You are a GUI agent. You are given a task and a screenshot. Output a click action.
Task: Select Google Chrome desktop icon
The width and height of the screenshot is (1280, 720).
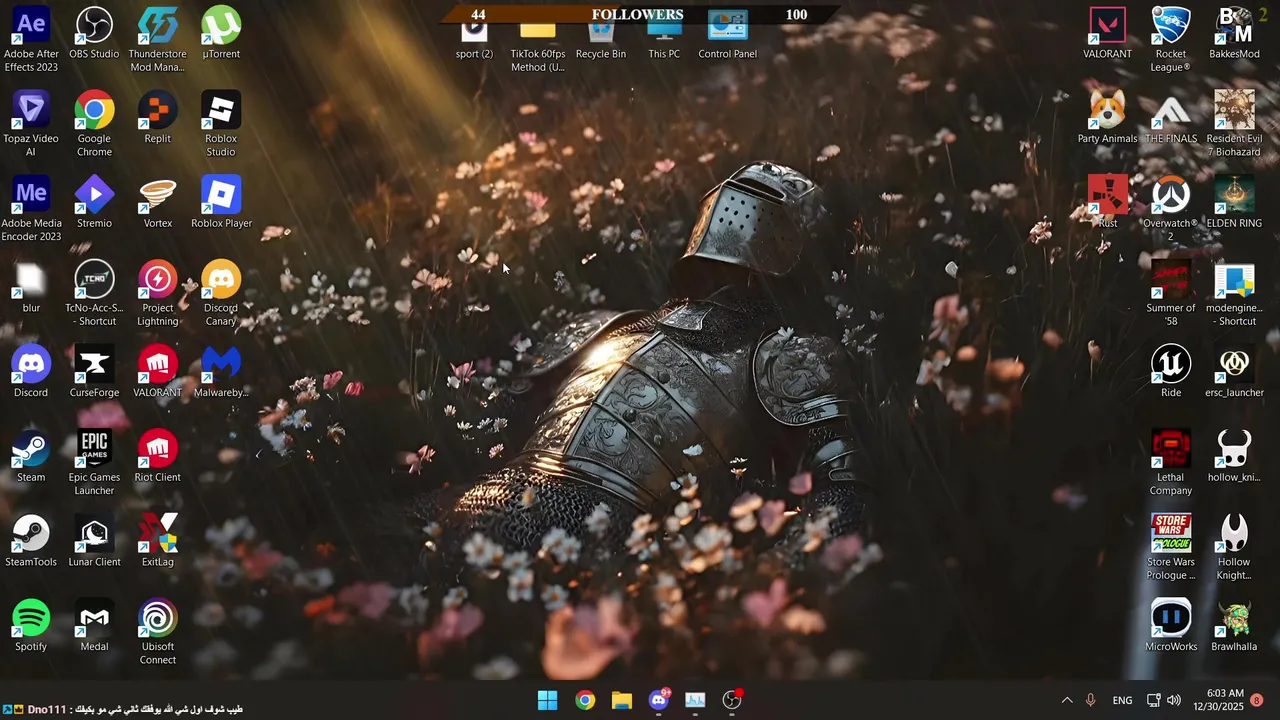tap(94, 125)
